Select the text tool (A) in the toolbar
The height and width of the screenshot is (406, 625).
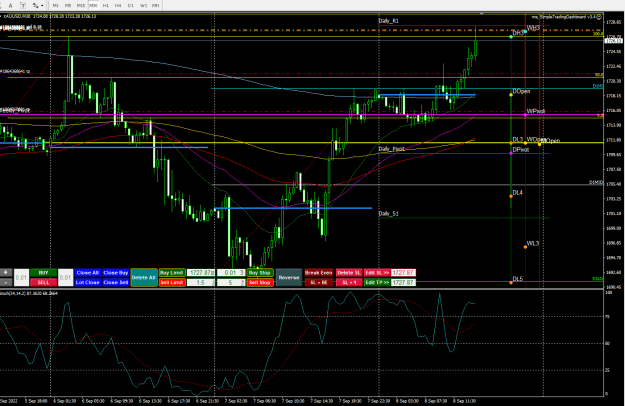coord(11,6)
